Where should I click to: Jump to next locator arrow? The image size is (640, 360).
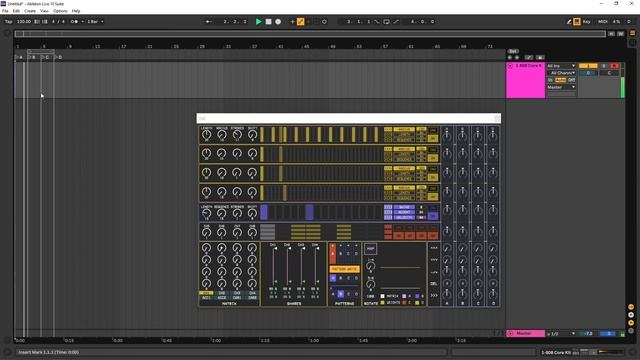coord(517,58)
